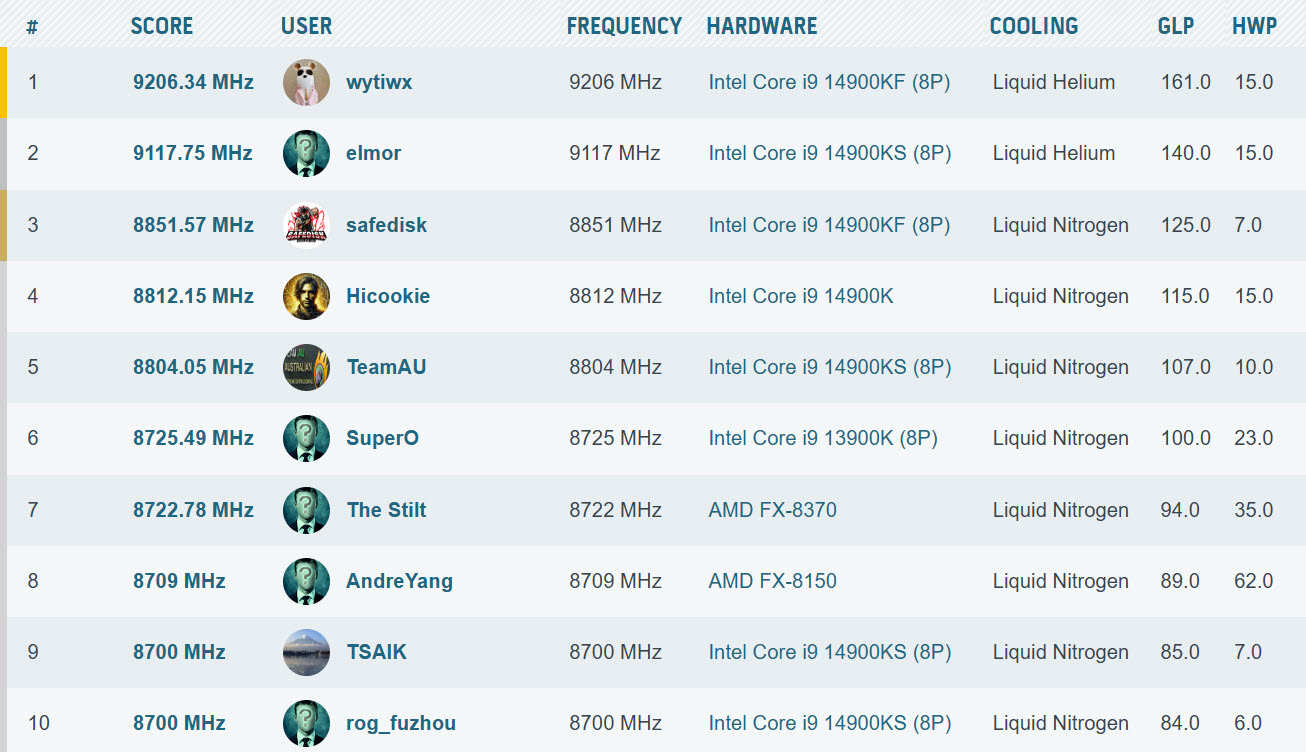The height and width of the screenshot is (752, 1306).
Task: Open the 8851.57 MHz score entry
Action: point(193,225)
